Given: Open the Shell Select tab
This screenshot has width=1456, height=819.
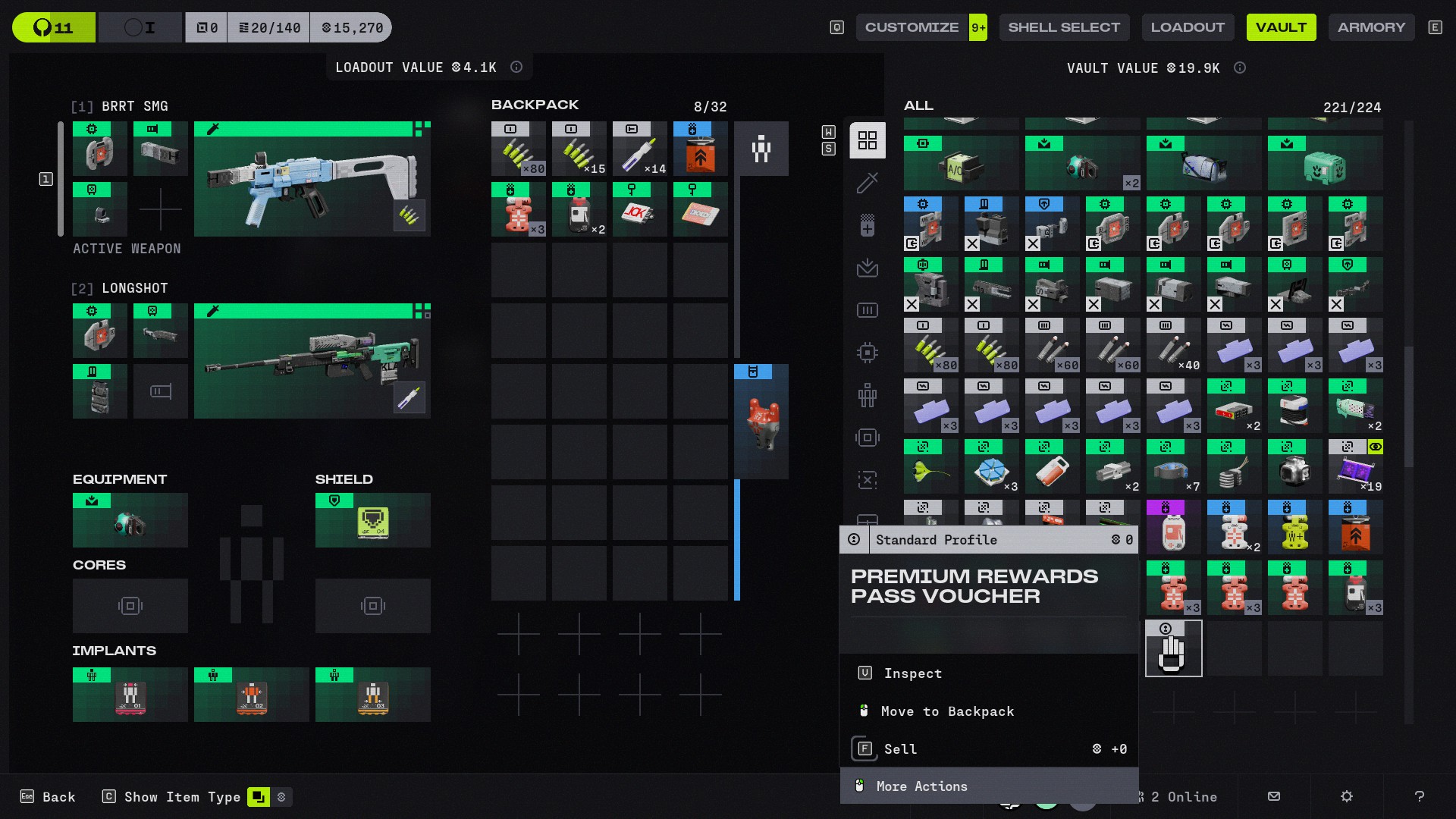Looking at the screenshot, I should coord(1063,27).
